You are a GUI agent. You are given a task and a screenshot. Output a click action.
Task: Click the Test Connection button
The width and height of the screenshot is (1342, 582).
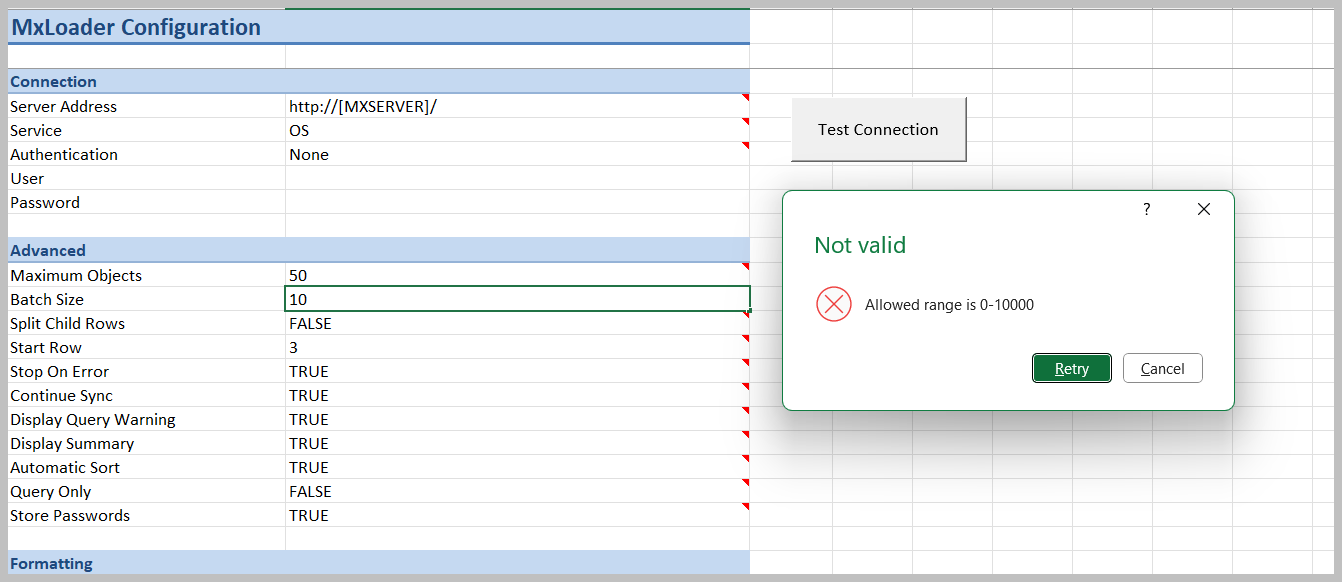click(878, 129)
